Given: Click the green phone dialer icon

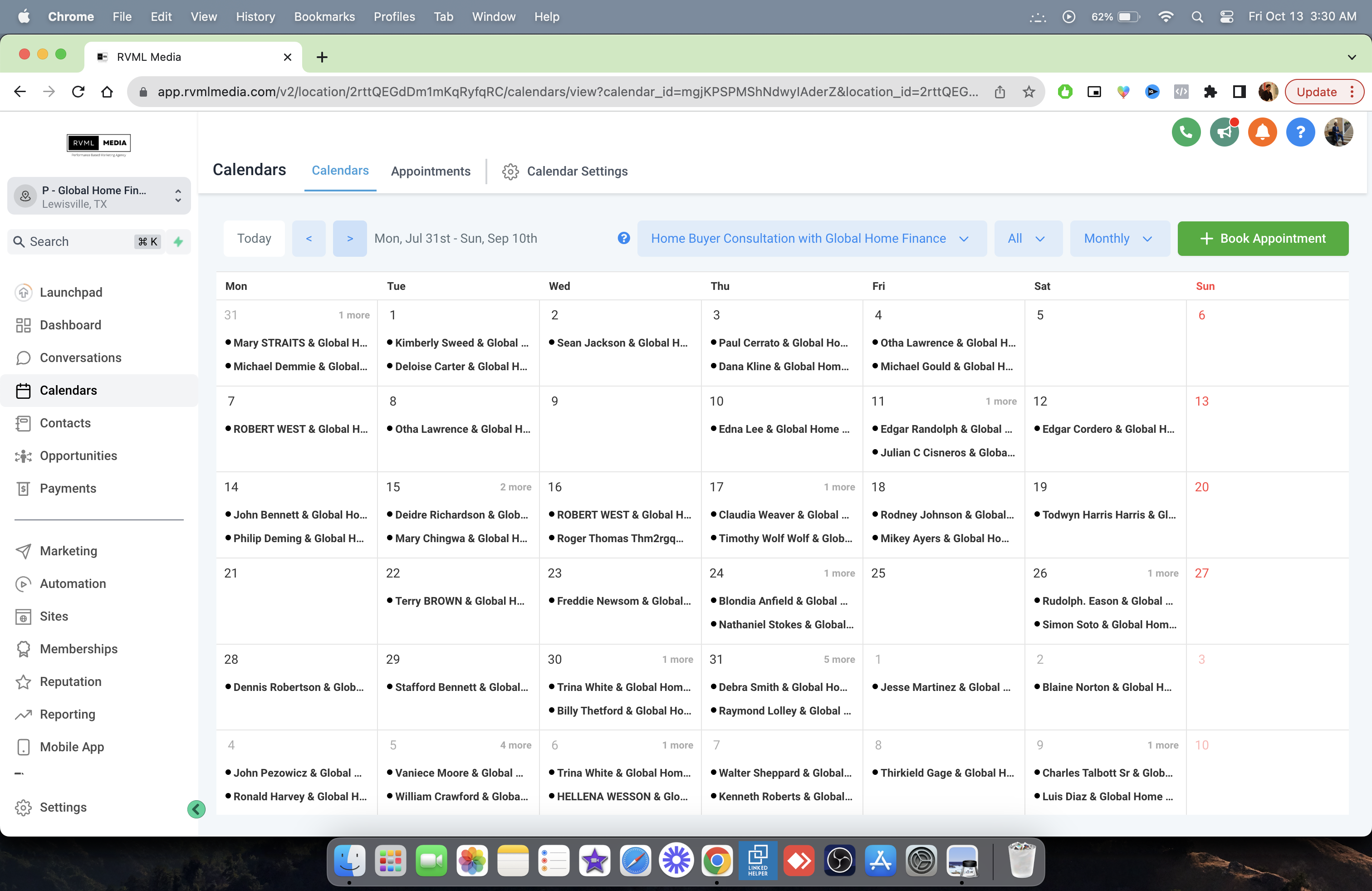Looking at the screenshot, I should click(1186, 132).
